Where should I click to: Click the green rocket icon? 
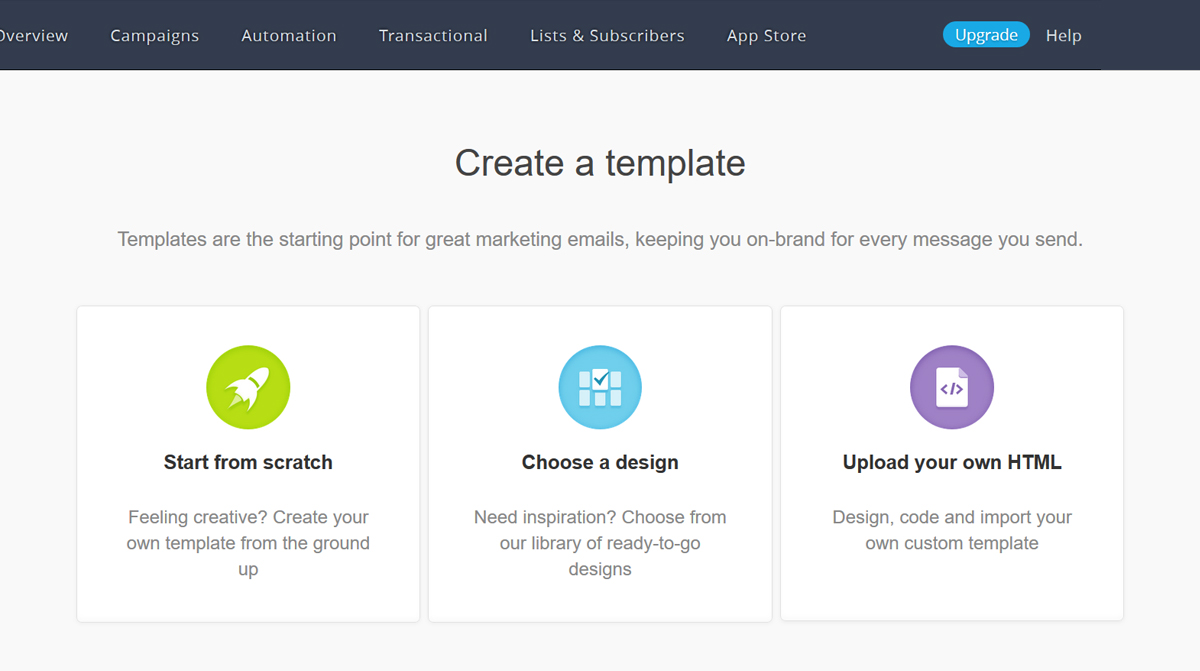click(248, 387)
